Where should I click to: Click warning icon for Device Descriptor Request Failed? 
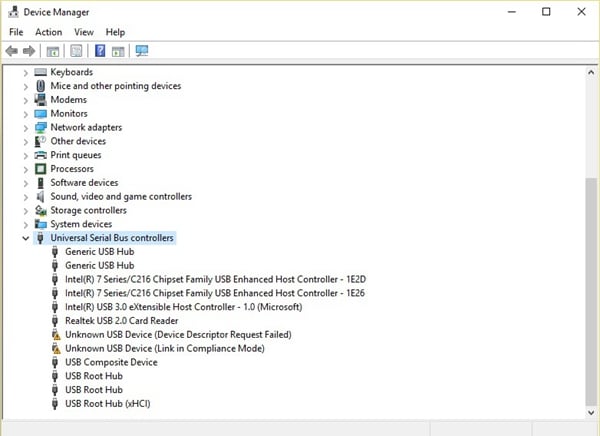coord(56,335)
